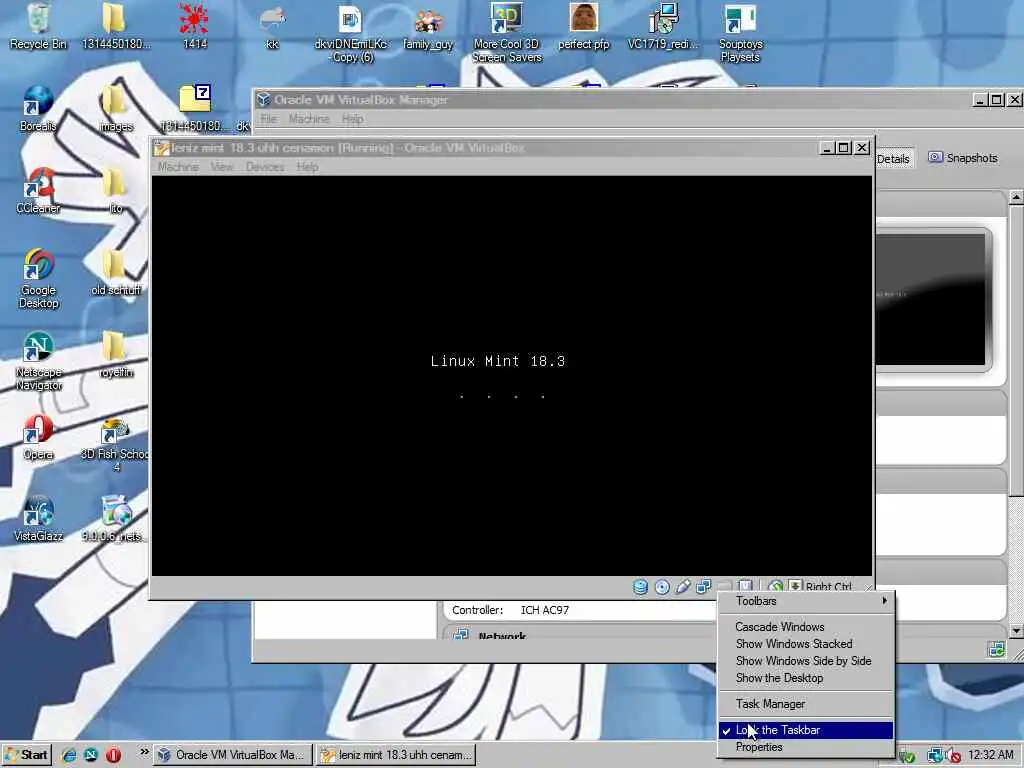Viewport: 1024px width, 768px height.
Task: Click the network adapters status icon
Action: click(703, 587)
